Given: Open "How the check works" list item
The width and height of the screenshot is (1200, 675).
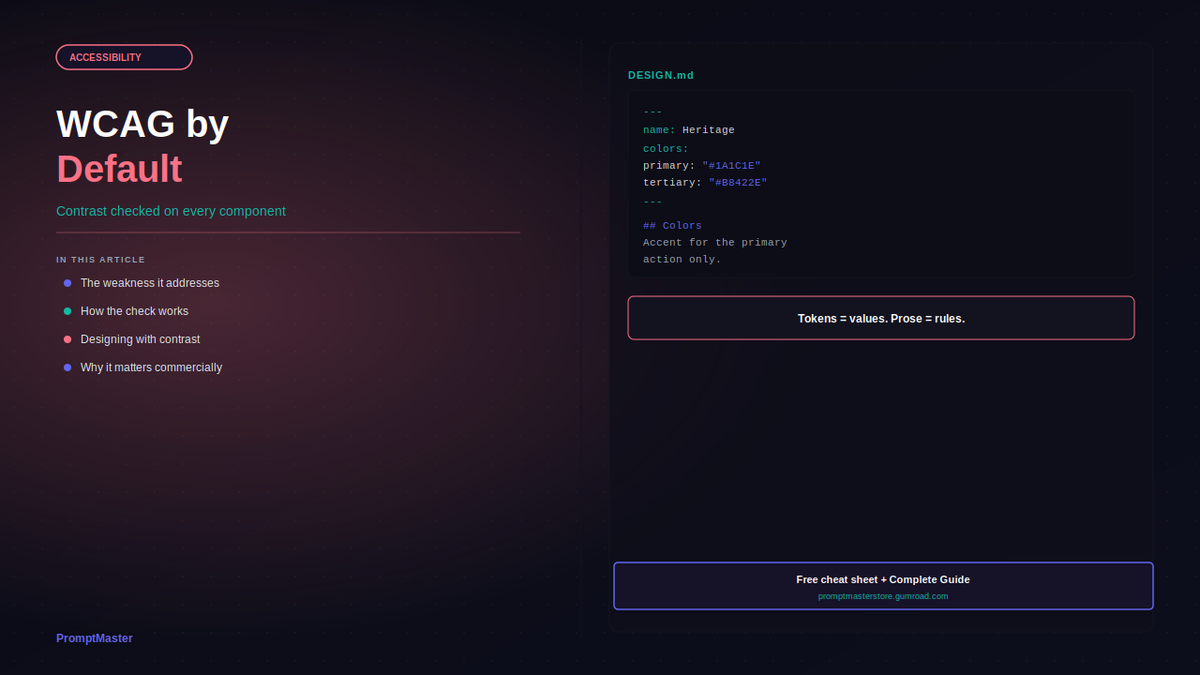Looking at the screenshot, I should coord(126,311).
